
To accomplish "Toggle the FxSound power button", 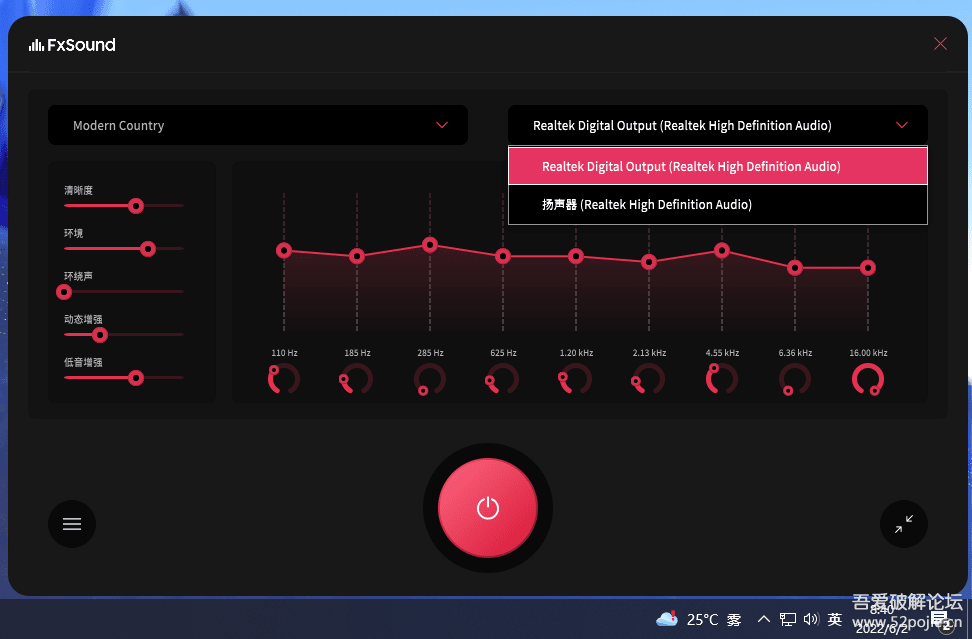I will coord(488,508).
